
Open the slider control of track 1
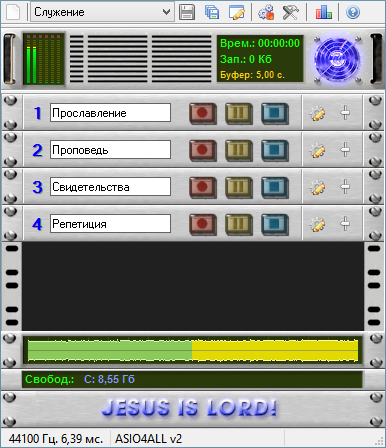[345, 113]
